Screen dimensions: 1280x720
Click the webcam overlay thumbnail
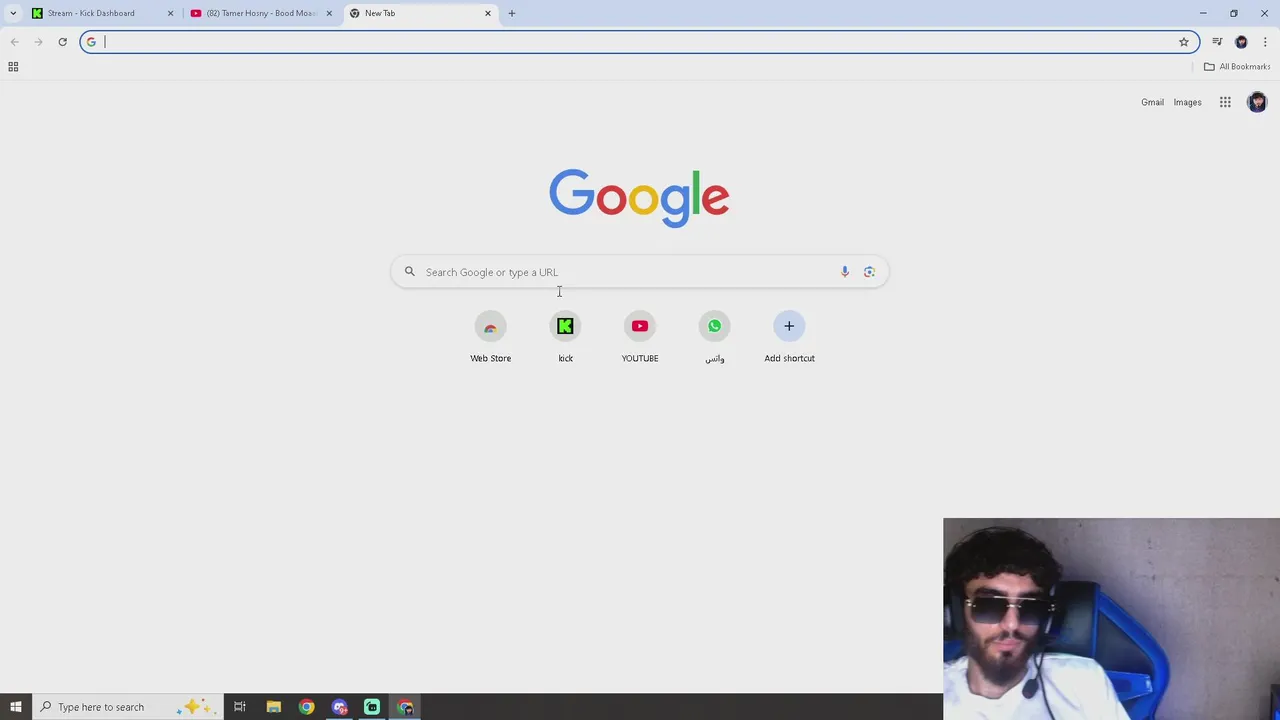tap(1111, 618)
